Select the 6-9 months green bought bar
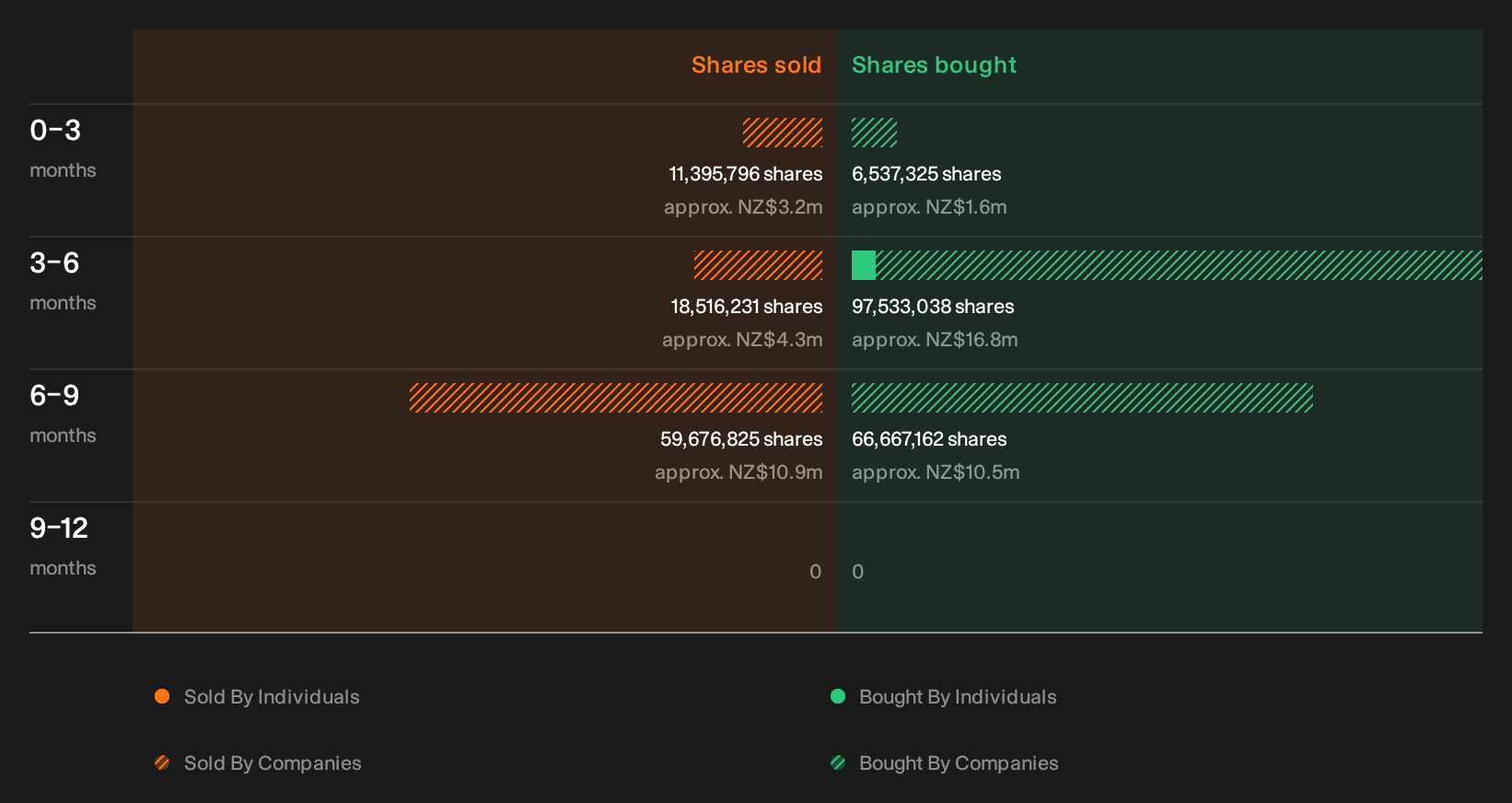1512x803 pixels. [x=1082, y=398]
